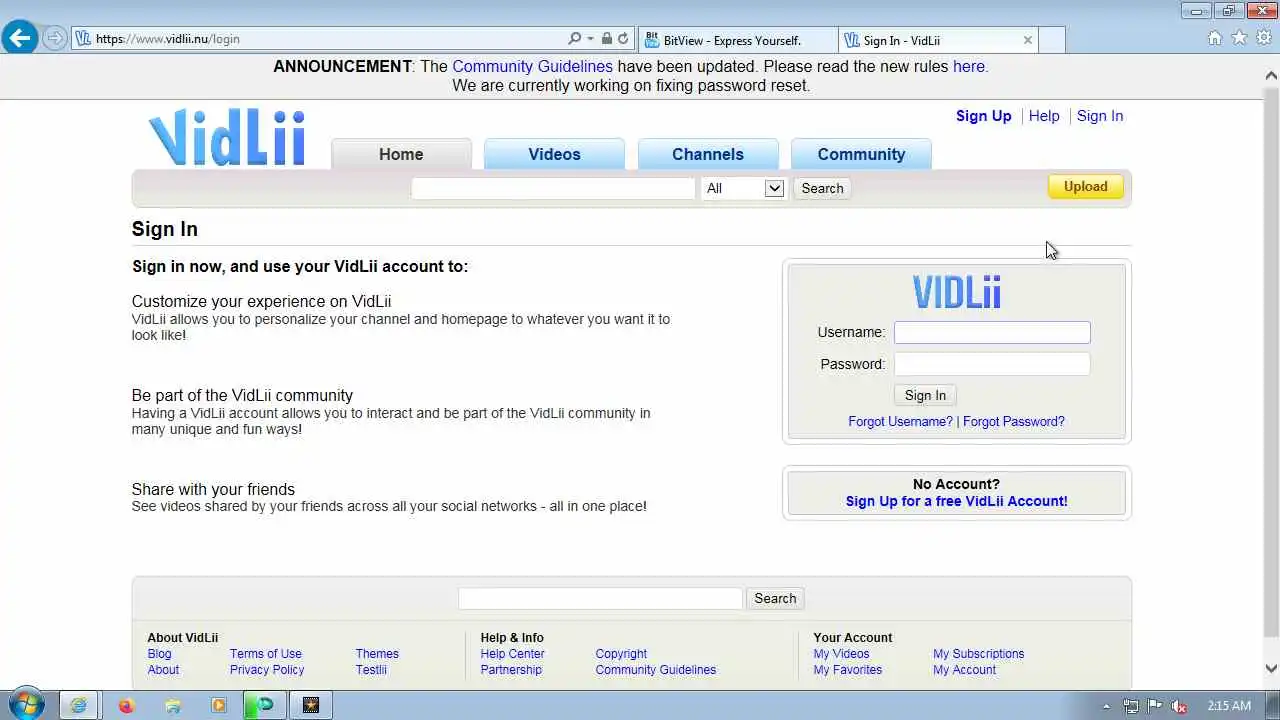Open the My Subscriptions footer link
This screenshot has height=720, width=1280.
point(978,654)
